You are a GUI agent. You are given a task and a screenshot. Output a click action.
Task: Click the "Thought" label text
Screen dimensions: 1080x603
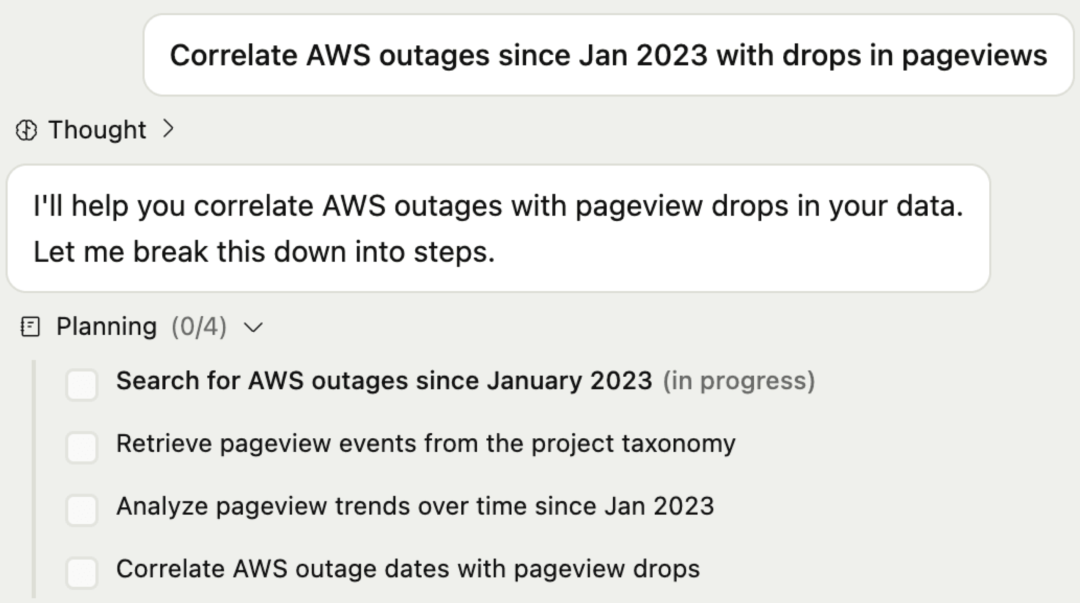click(97, 130)
